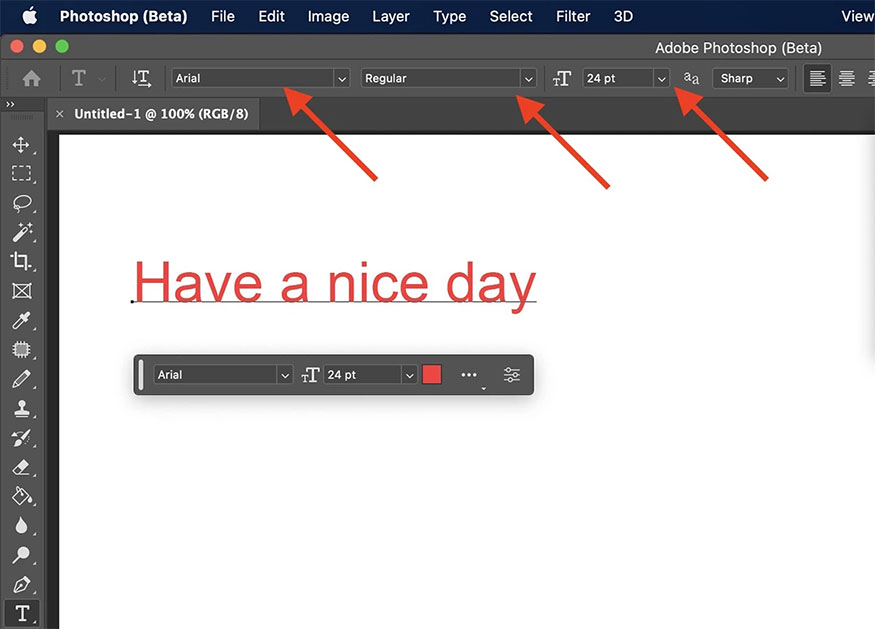Select the Move tool
The width and height of the screenshot is (875, 629).
coord(21,145)
